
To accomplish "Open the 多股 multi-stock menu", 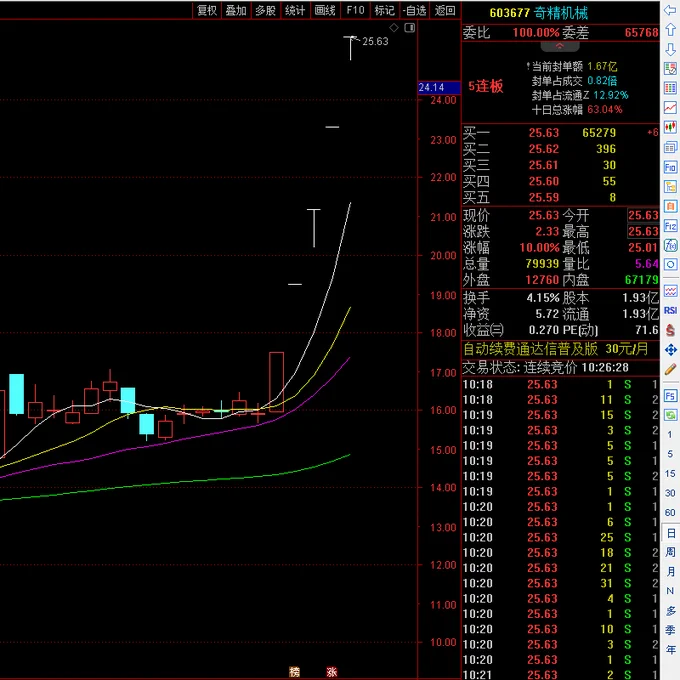I will (x=265, y=10).
